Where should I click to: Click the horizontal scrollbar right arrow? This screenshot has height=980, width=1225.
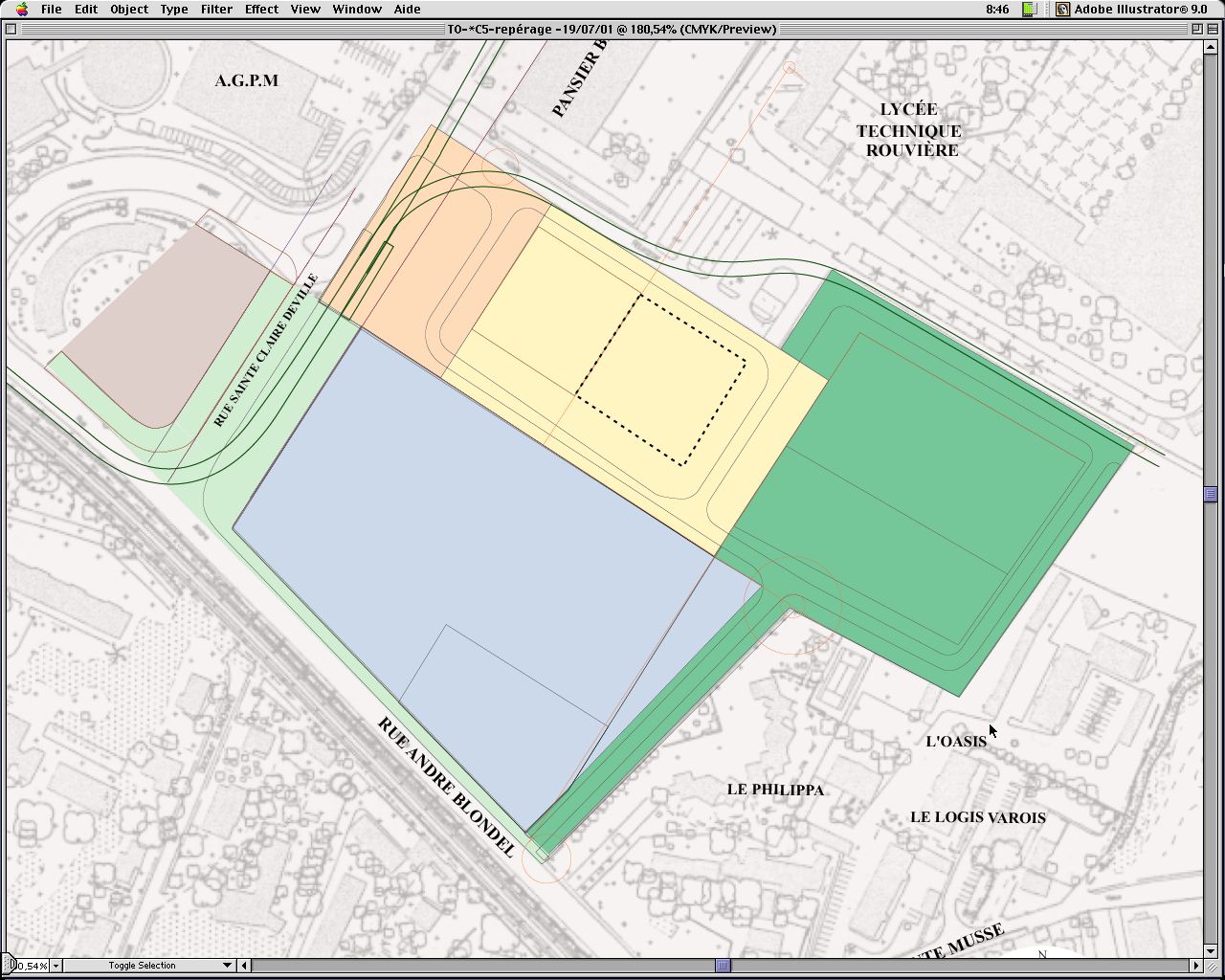(x=1195, y=966)
